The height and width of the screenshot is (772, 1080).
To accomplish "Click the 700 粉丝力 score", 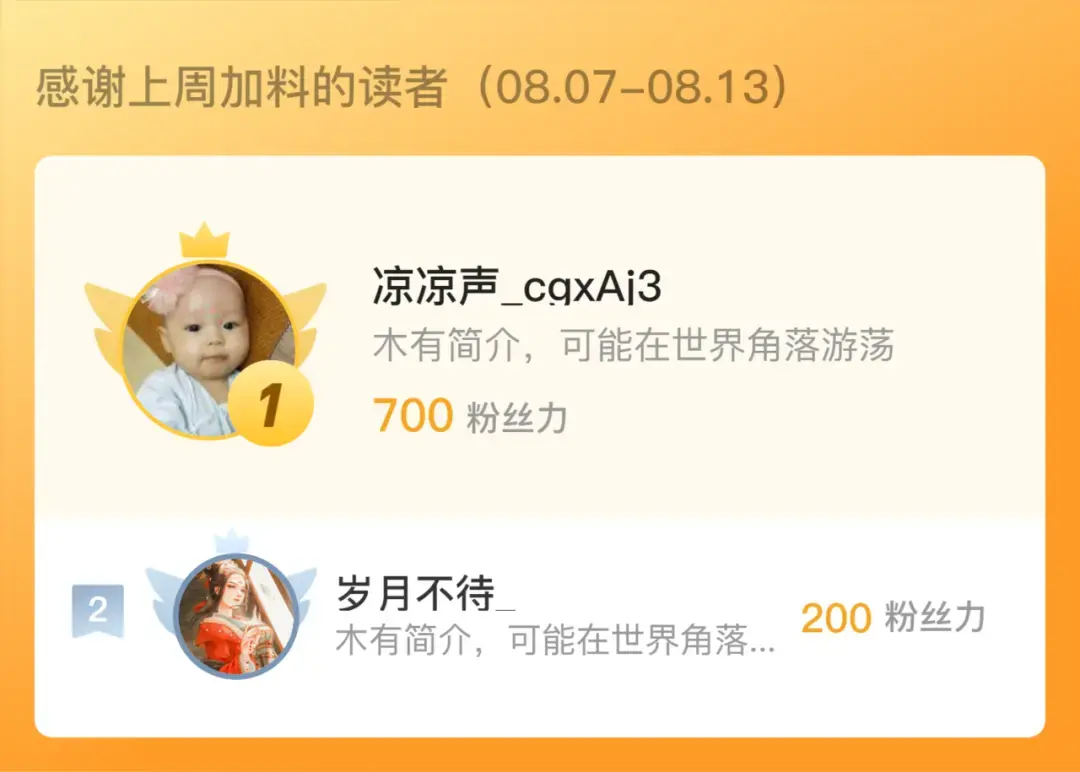I will click(x=470, y=416).
